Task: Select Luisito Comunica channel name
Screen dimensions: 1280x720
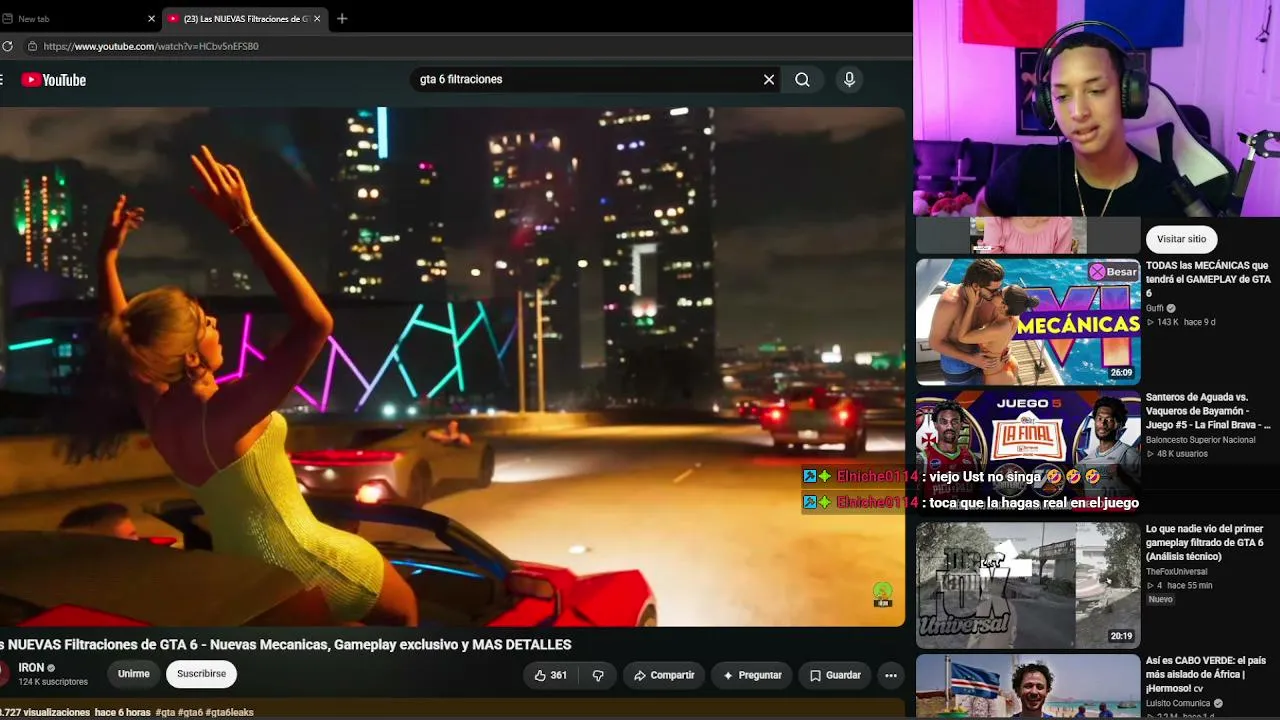Action: [1178, 703]
